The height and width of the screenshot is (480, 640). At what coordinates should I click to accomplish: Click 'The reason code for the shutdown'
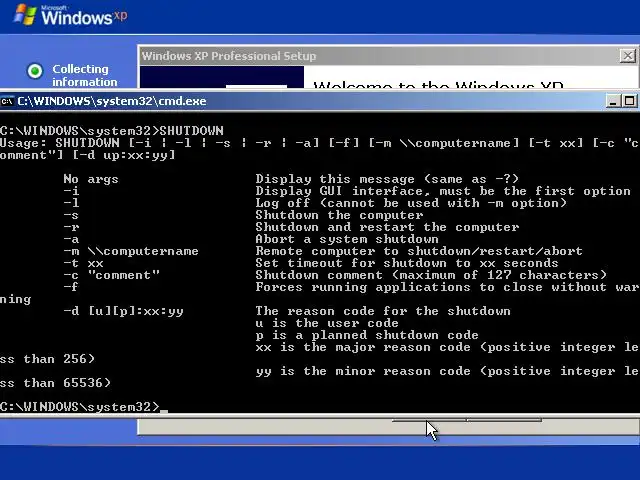pos(383,311)
